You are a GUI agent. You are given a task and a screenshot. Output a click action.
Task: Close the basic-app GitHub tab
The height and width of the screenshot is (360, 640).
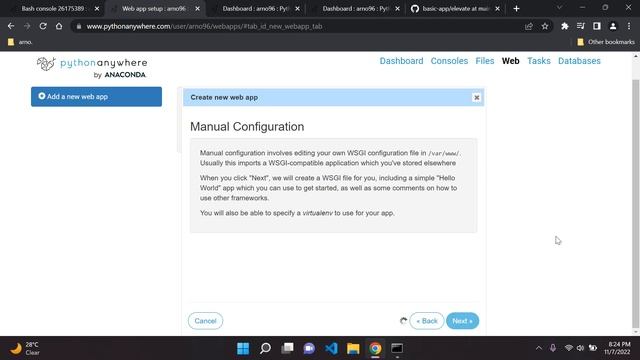click(498, 9)
